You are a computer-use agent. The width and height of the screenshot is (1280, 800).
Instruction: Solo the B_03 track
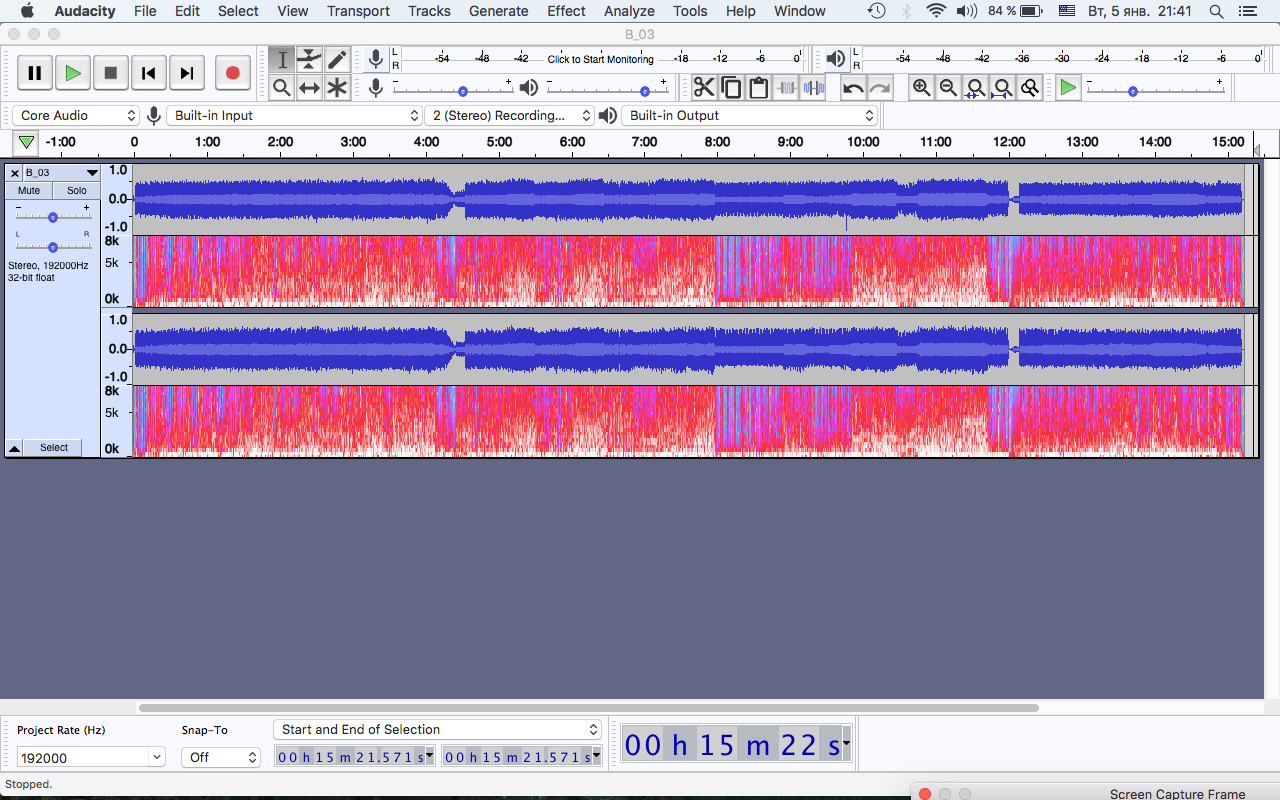[x=77, y=190]
